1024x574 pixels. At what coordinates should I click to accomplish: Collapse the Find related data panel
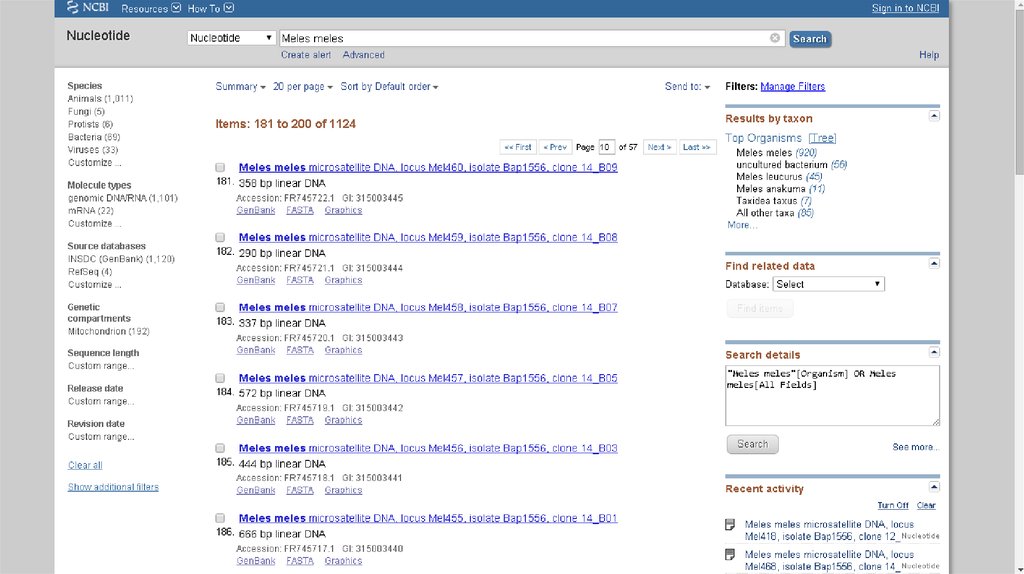click(934, 263)
